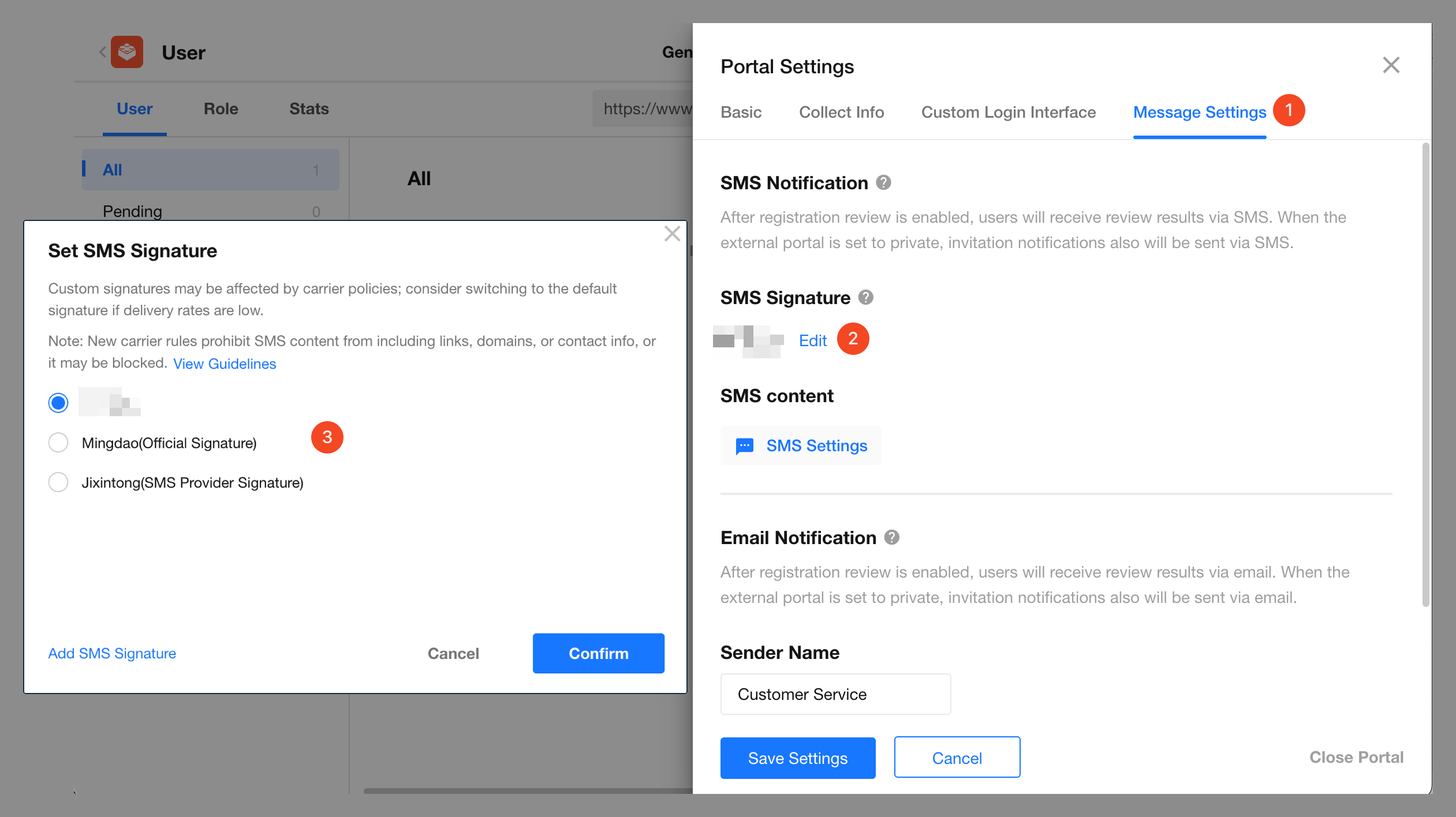Close the Set SMS Signature dialog

[672, 234]
